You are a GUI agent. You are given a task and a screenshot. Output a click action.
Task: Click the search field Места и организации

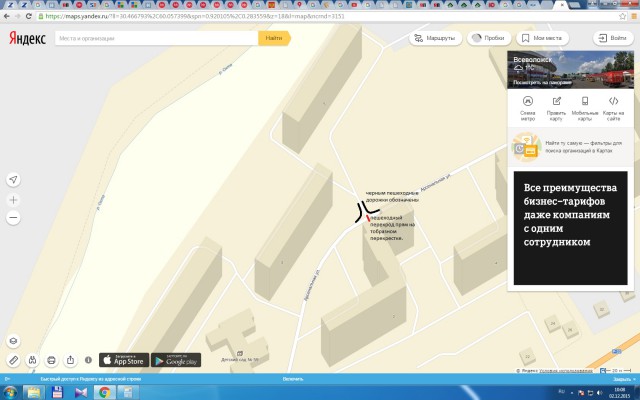[x=155, y=38]
